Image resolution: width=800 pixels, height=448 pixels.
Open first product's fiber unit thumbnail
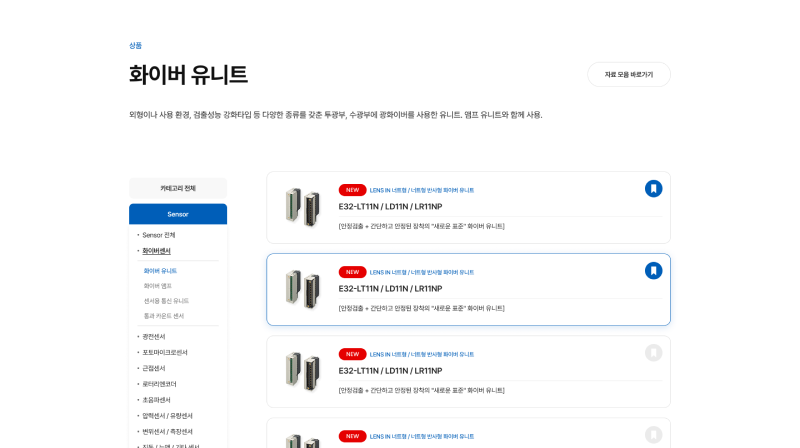click(301, 207)
